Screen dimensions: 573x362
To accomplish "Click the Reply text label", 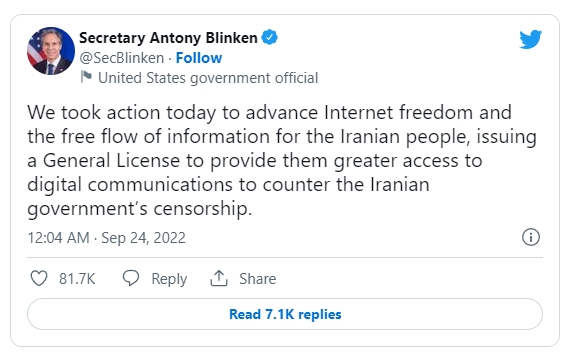I will pyautogui.click(x=169, y=279).
